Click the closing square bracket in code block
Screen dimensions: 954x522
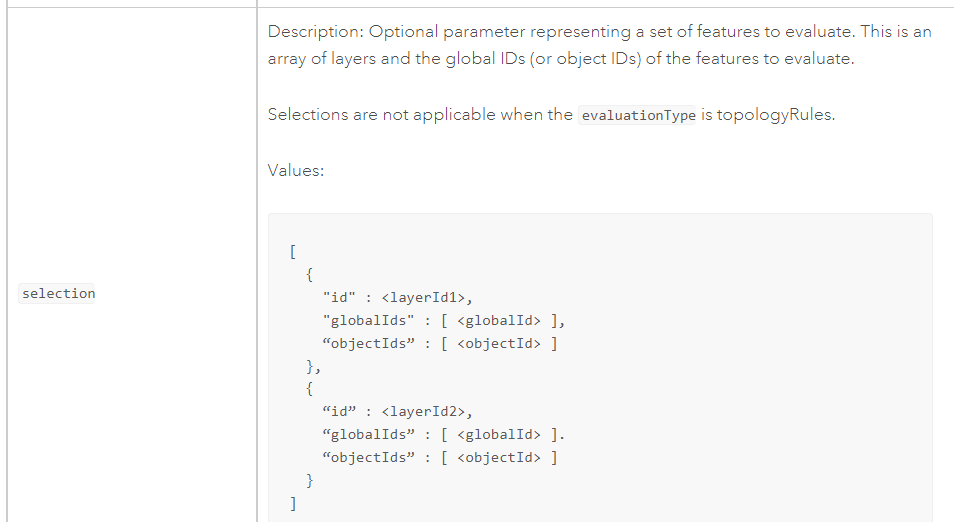tap(291, 504)
